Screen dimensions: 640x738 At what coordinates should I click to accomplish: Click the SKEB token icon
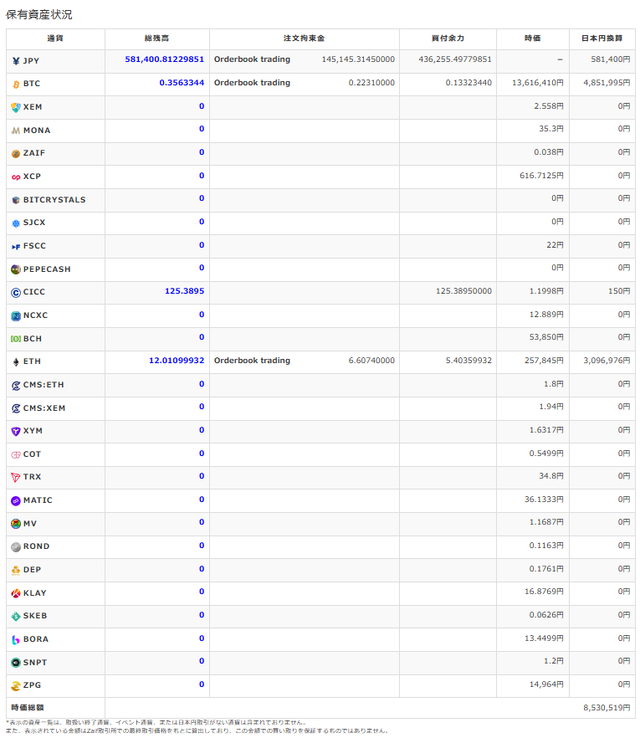(x=16, y=616)
